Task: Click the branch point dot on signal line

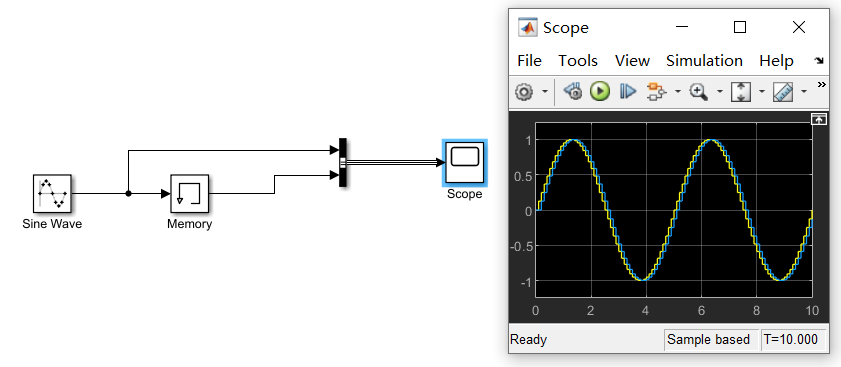Action: pos(128,194)
